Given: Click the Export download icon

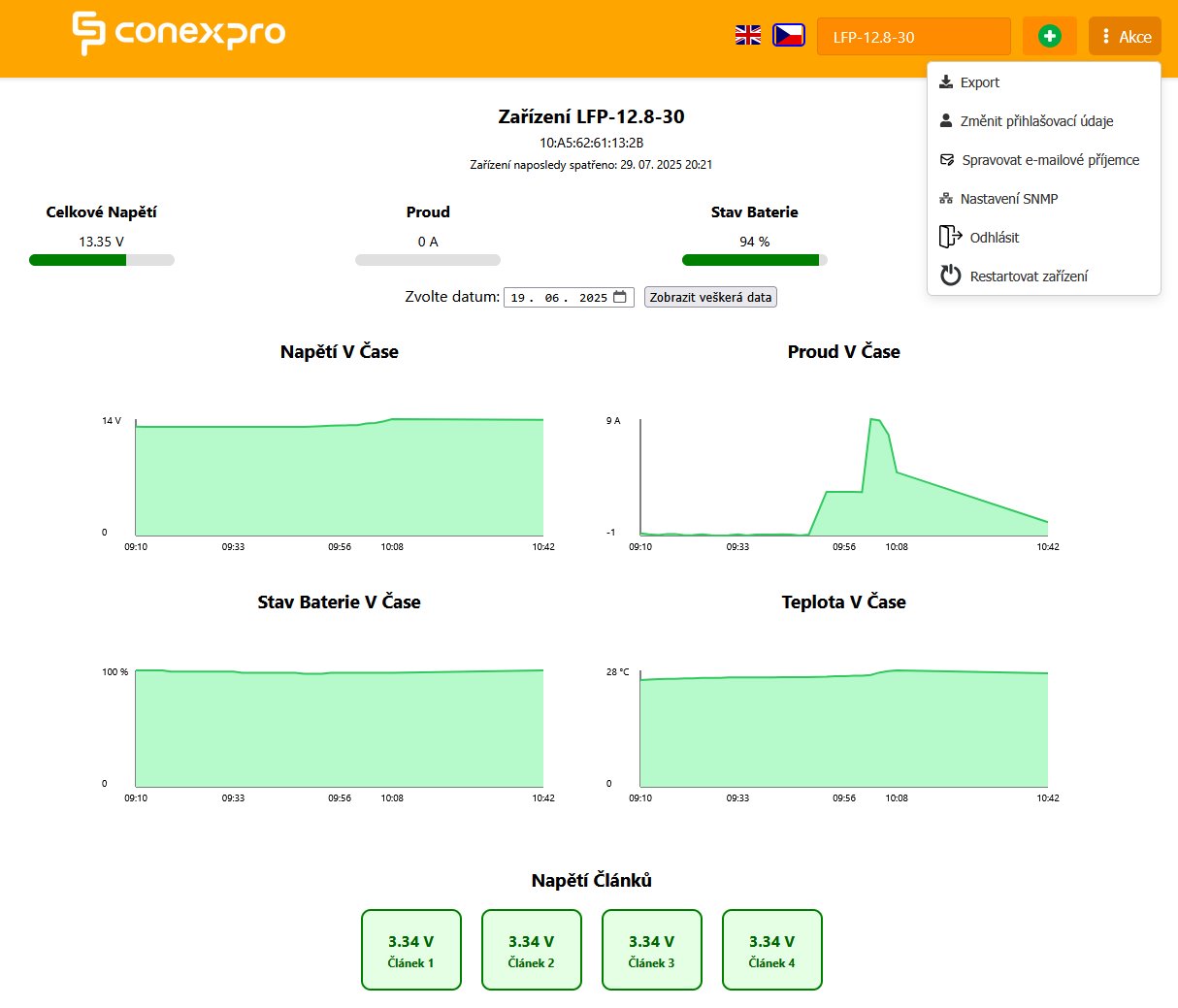Looking at the screenshot, I should point(946,82).
